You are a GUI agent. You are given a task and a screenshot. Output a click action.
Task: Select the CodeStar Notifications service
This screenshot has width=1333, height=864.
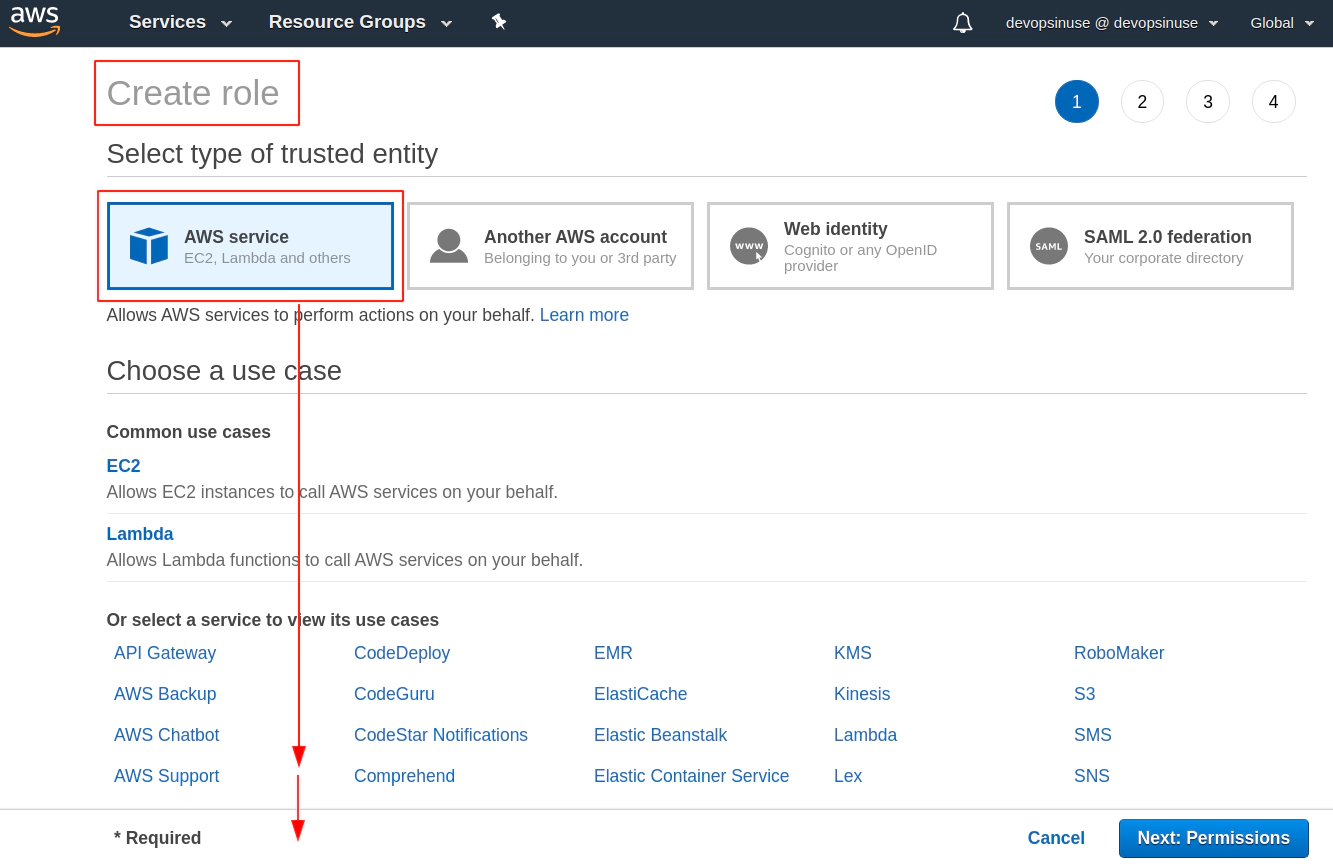[441, 735]
